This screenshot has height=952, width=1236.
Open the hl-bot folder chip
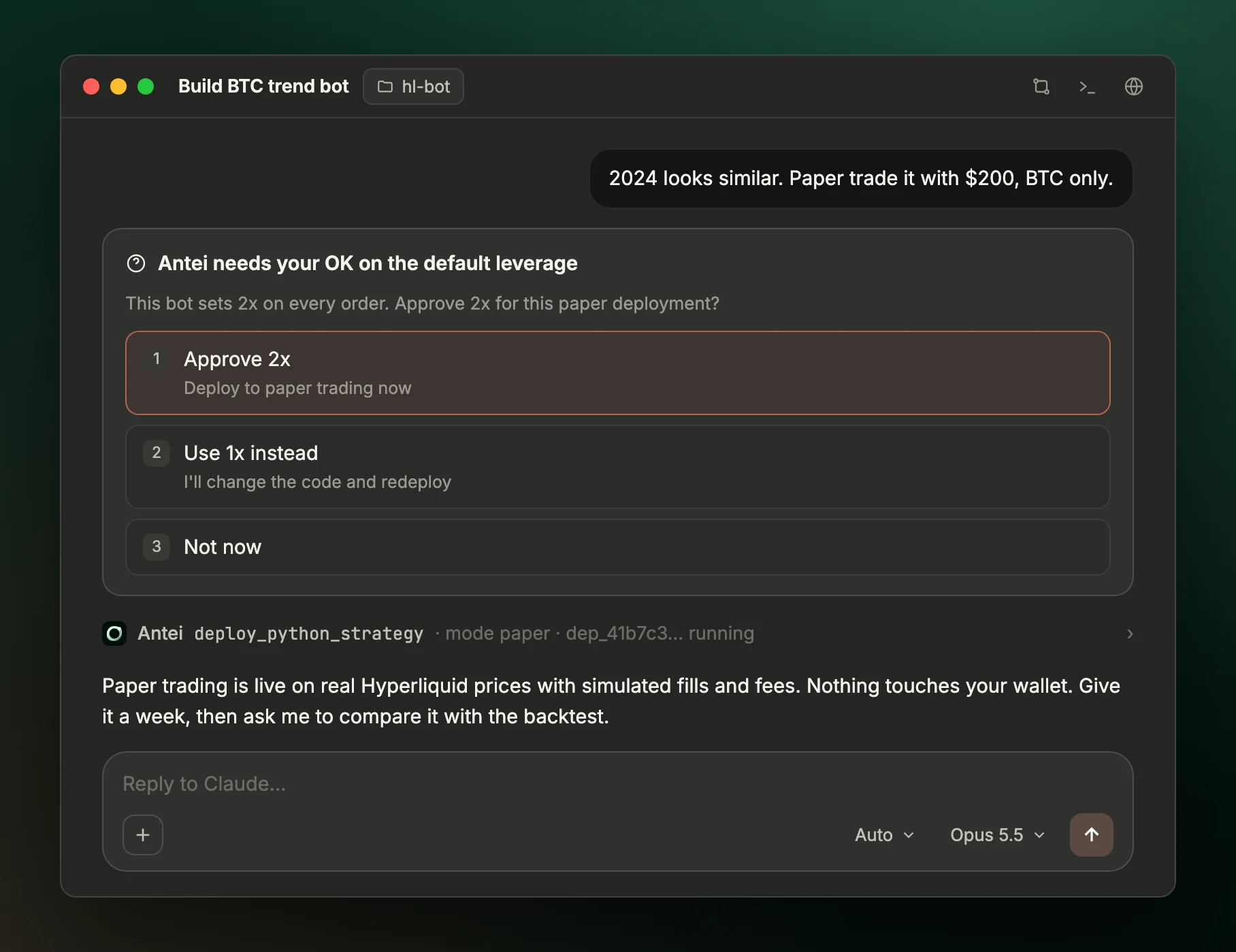(x=413, y=86)
